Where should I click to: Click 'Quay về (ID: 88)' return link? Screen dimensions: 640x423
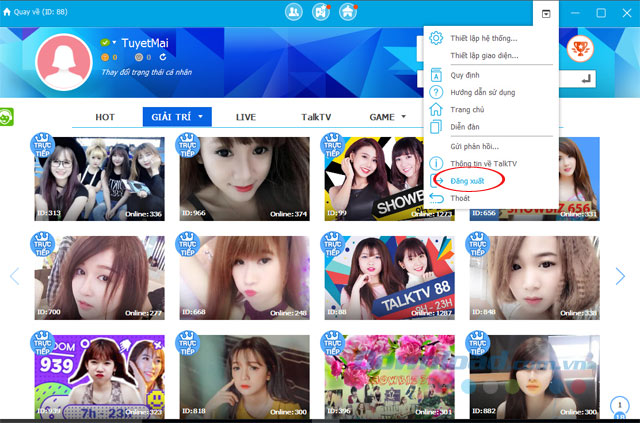coord(40,12)
